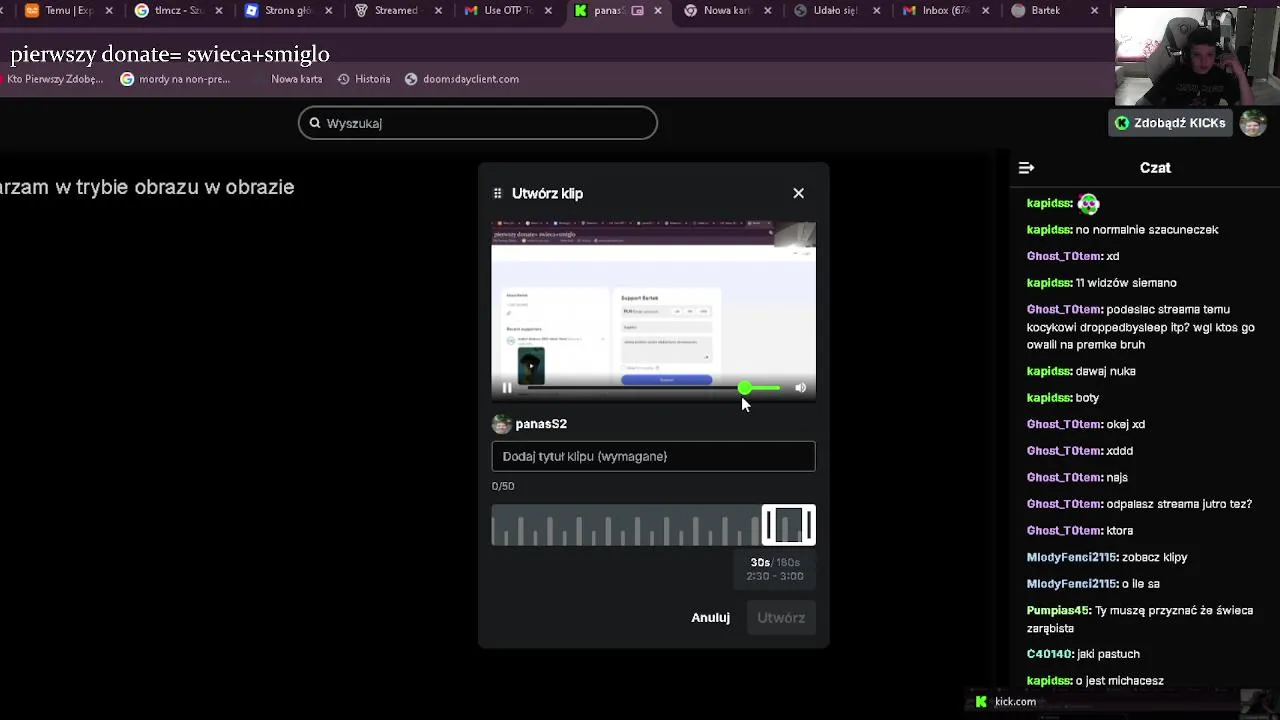The height and width of the screenshot is (720, 1280).
Task: Click the Czat panel header
Action: 1155,168
